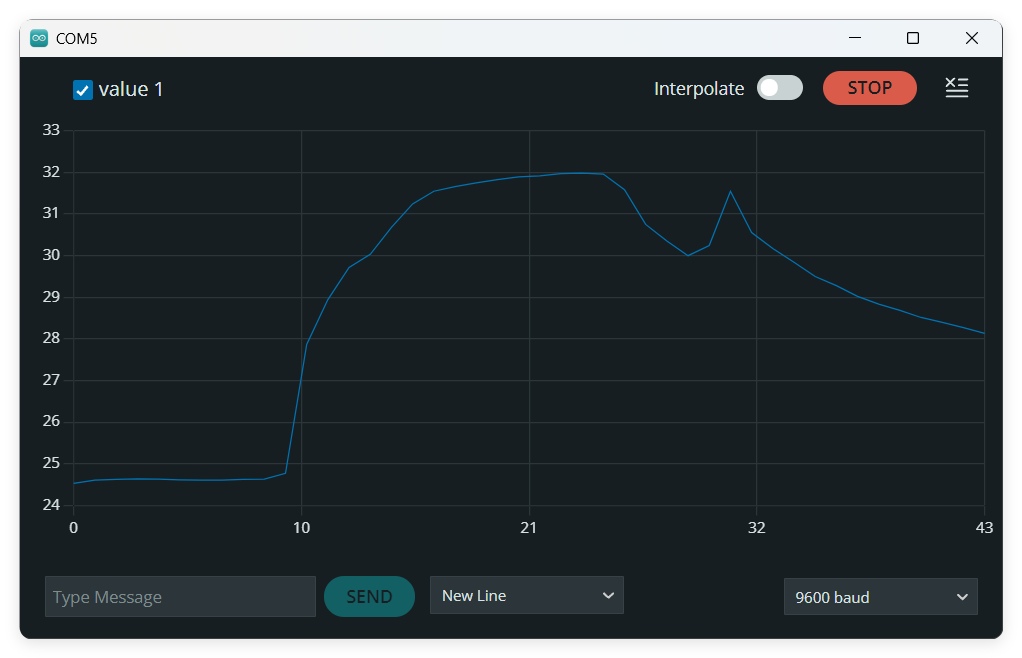The height and width of the screenshot is (658, 1022).
Task: Open the 9600 baud rate dropdown
Action: point(880,597)
